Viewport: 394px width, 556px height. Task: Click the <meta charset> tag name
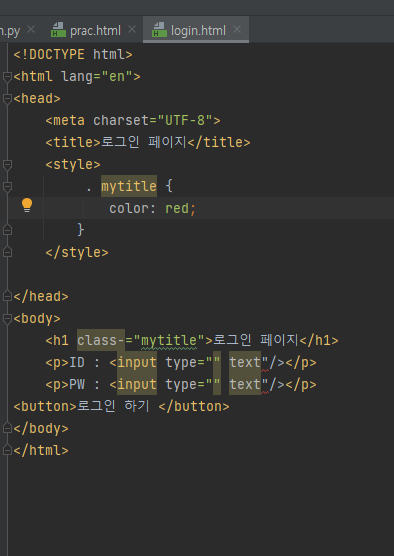click(69, 121)
